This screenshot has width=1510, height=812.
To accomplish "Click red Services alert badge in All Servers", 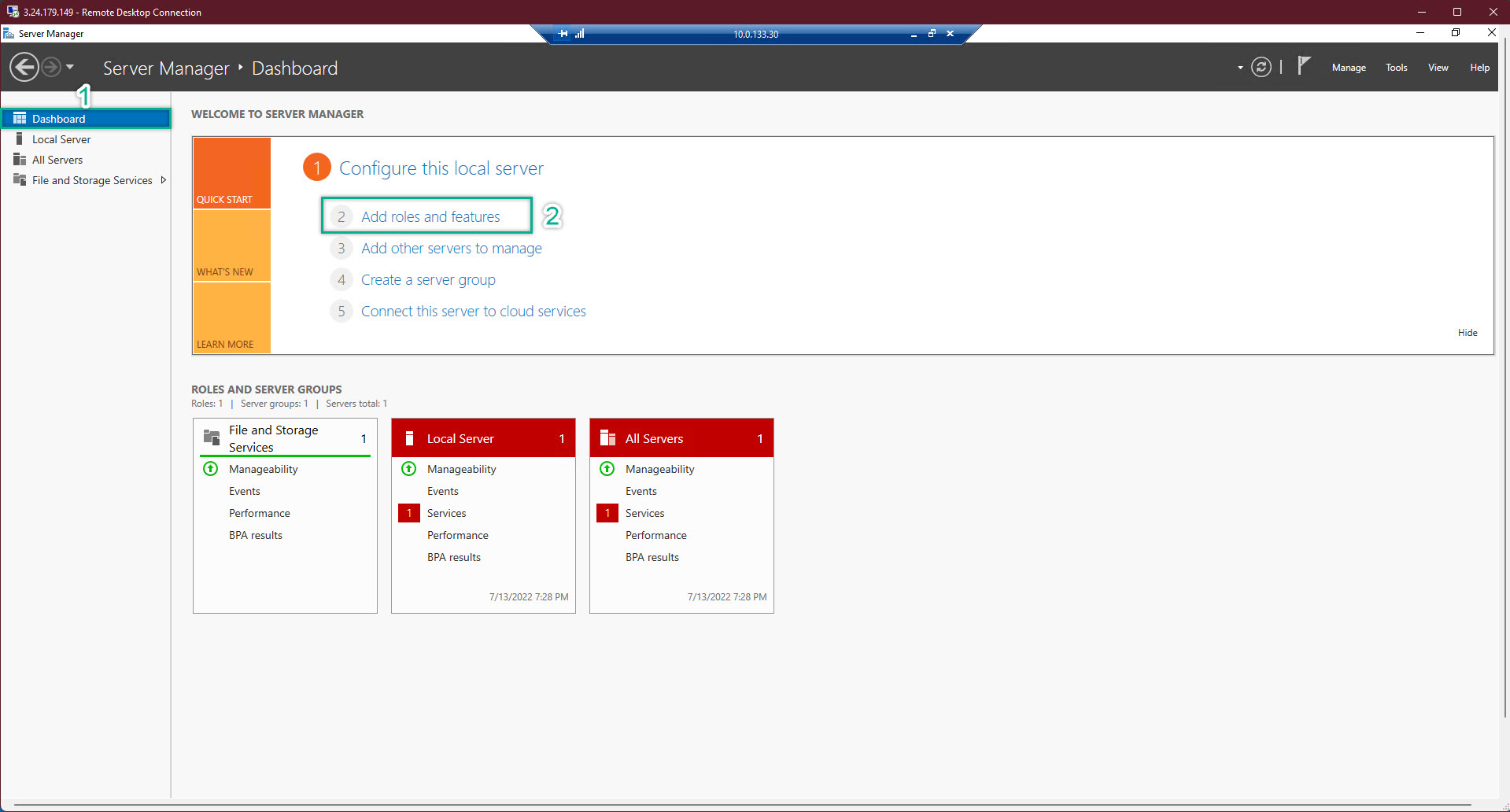I will [607, 513].
